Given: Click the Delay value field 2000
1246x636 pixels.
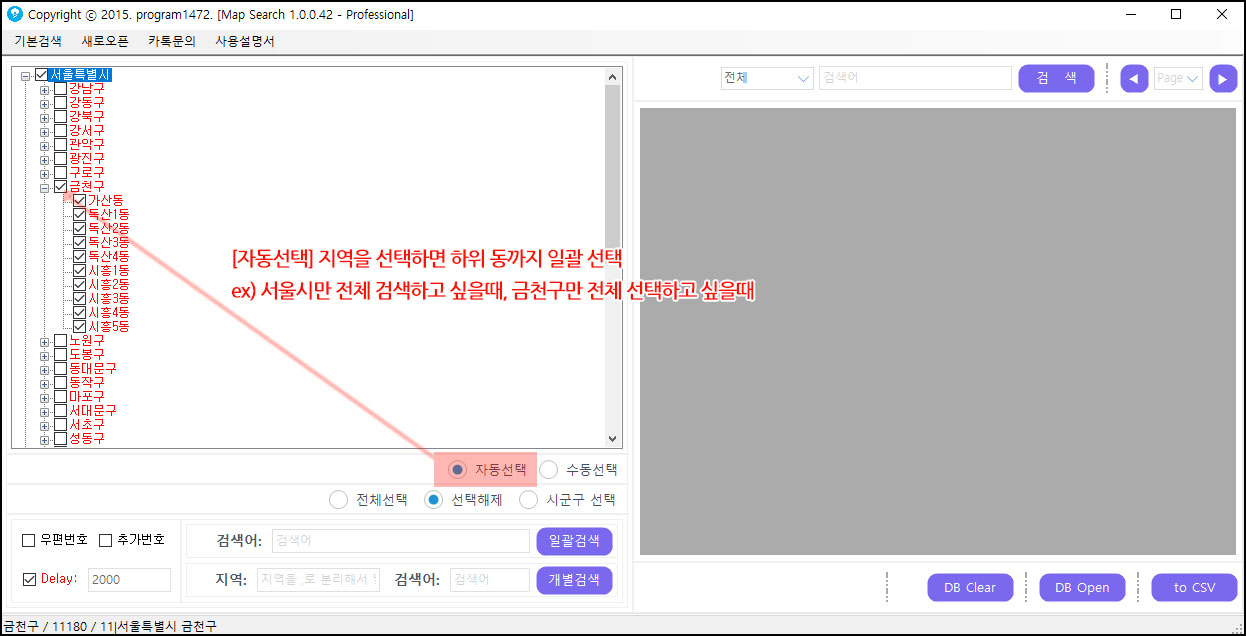Looking at the screenshot, I should (129, 580).
